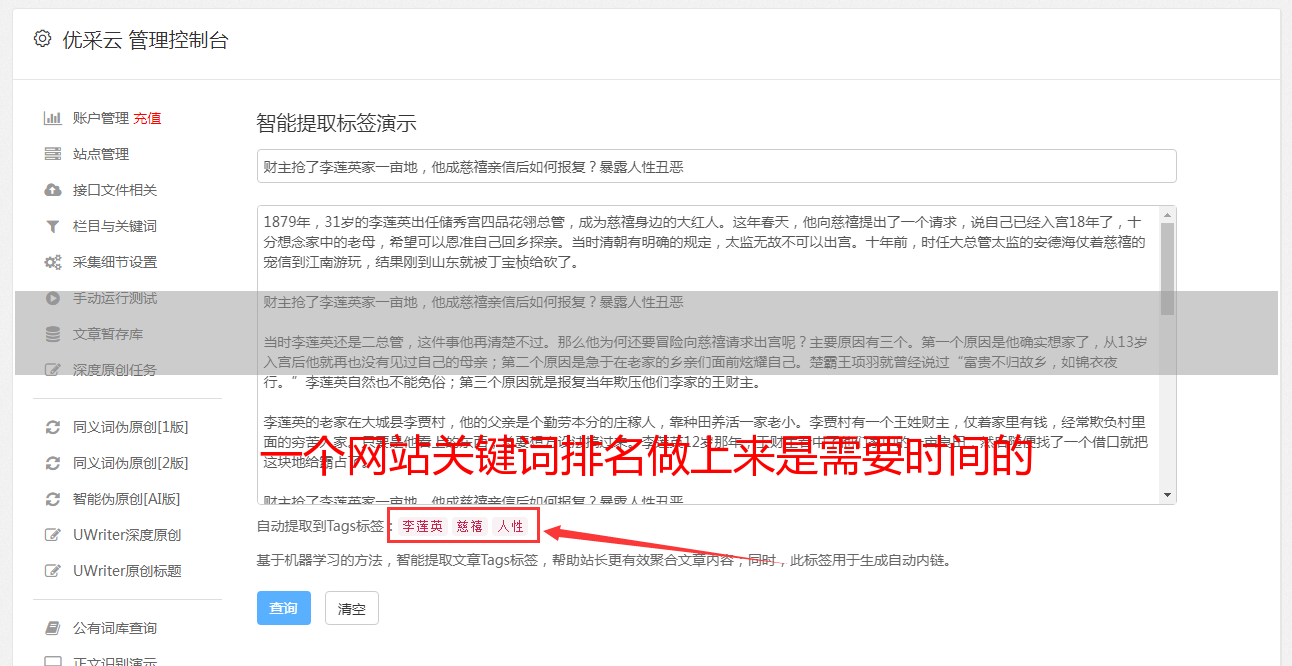Click into the article title input field
Image resolution: width=1292 pixels, height=666 pixels.
pos(716,166)
